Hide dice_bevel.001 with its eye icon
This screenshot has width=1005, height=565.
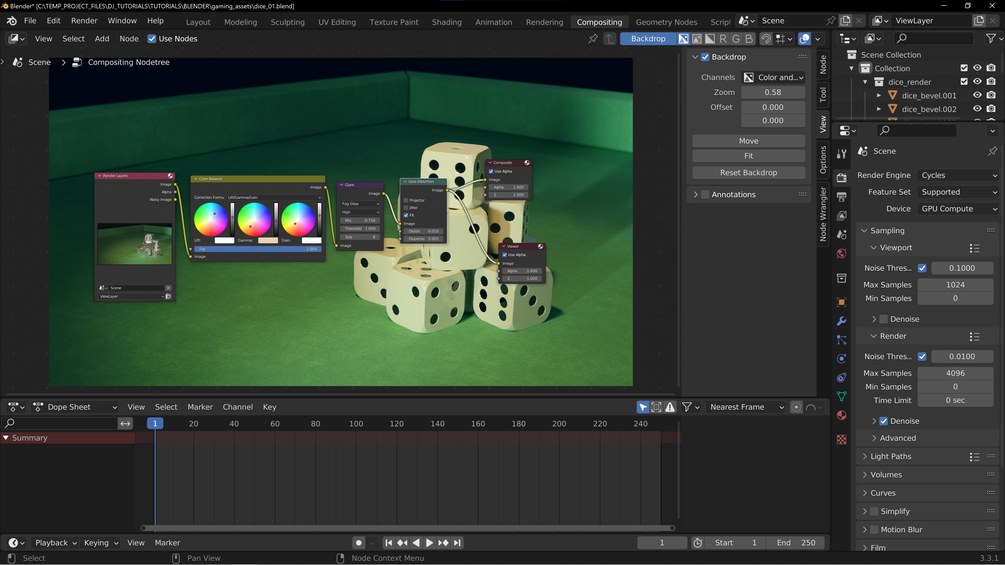click(x=977, y=96)
